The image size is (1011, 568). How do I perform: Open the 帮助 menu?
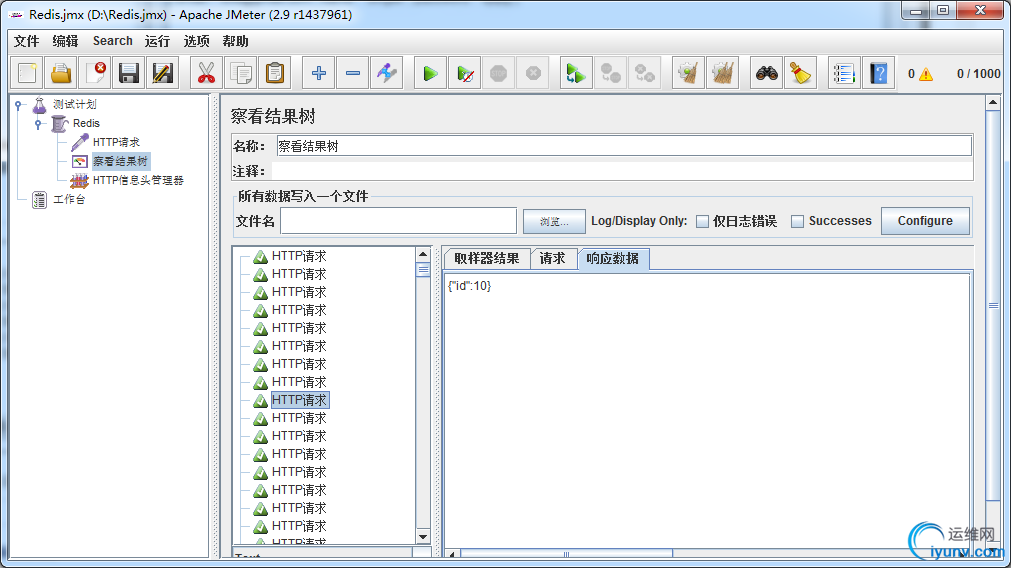pyautogui.click(x=235, y=41)
